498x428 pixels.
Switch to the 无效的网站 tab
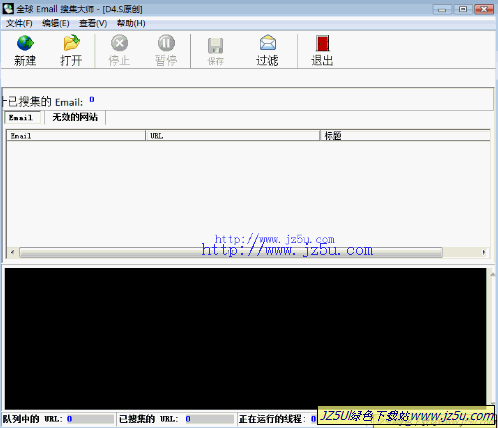click(x=75, y=117)
